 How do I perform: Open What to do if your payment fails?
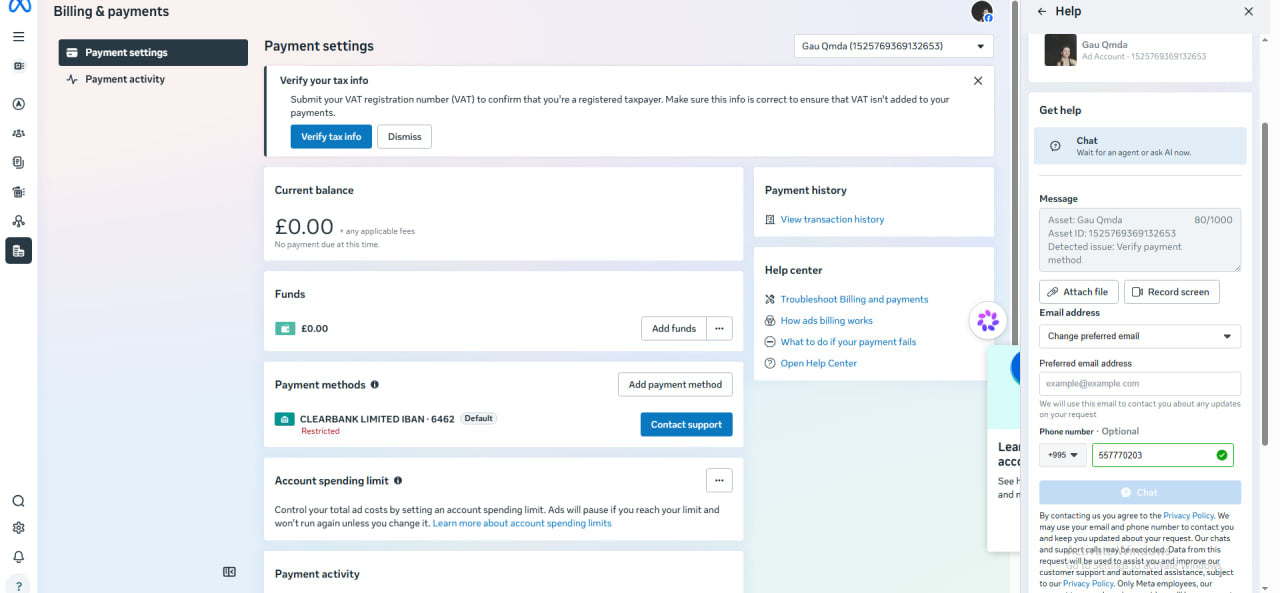point(848,342)
